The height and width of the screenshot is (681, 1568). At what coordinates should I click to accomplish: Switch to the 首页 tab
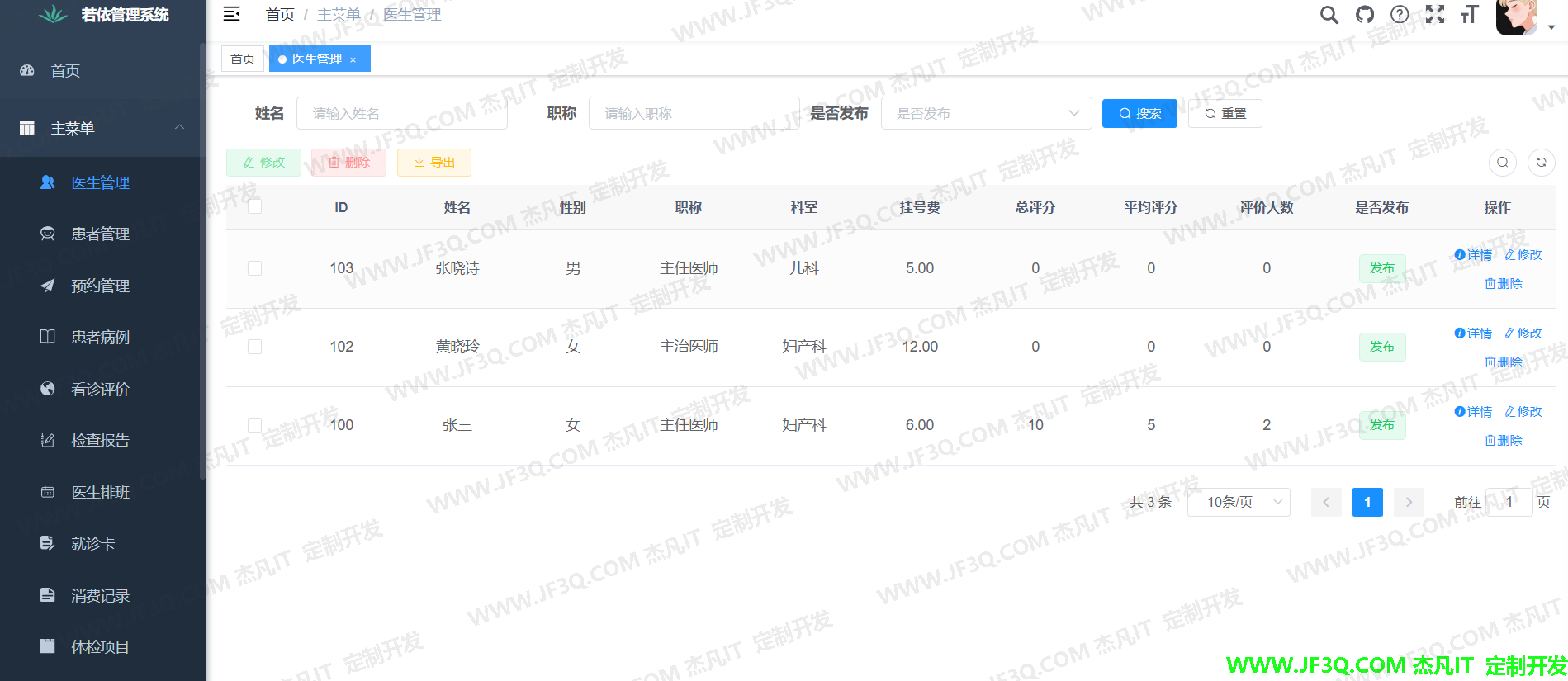243,59
